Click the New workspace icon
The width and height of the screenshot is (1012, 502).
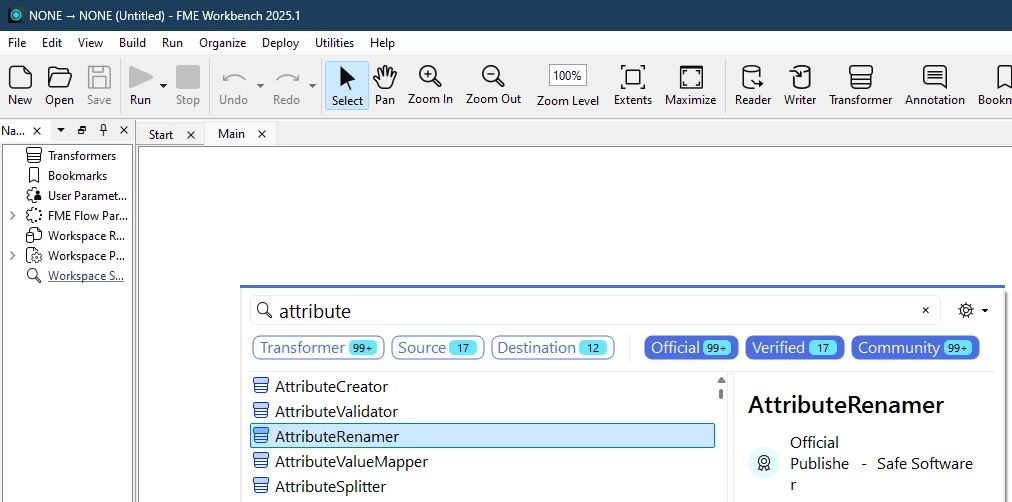(20, 77)
